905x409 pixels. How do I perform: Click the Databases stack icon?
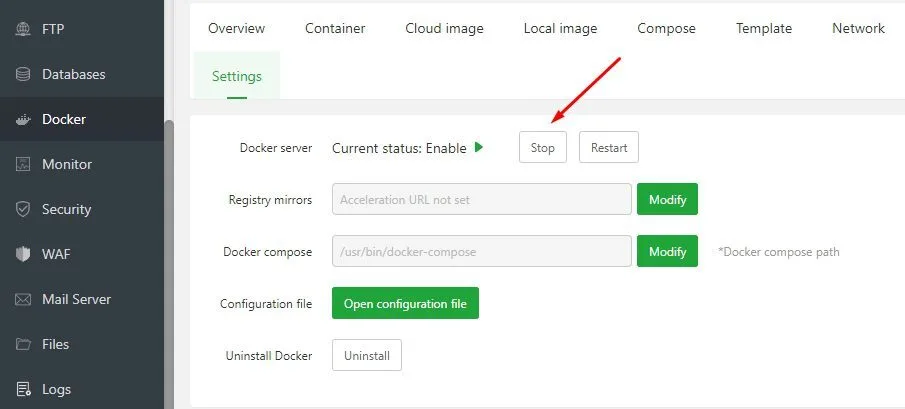coord(23,74)
